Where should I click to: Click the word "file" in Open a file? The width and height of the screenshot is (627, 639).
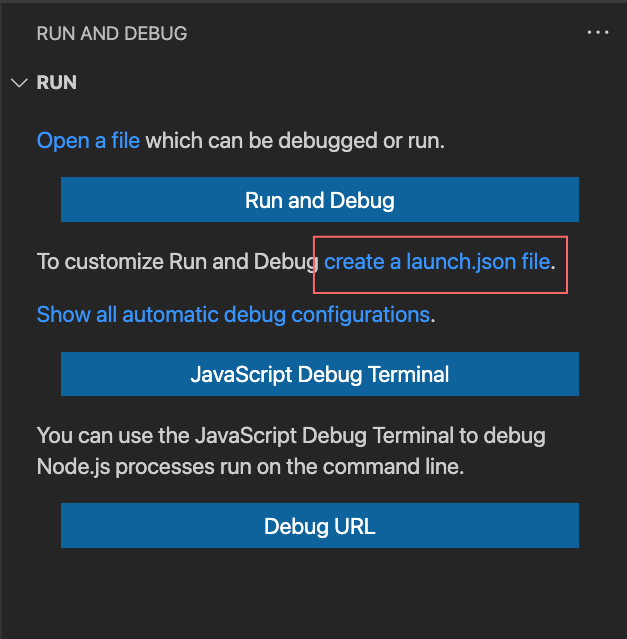tap(126, 141)
